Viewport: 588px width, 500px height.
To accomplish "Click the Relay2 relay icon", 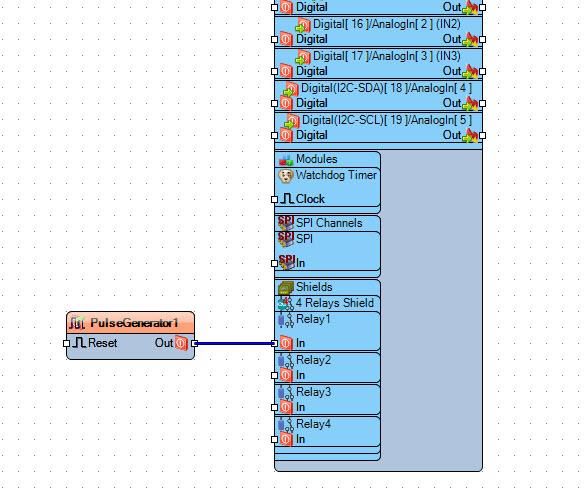I will tap(286, 360).
